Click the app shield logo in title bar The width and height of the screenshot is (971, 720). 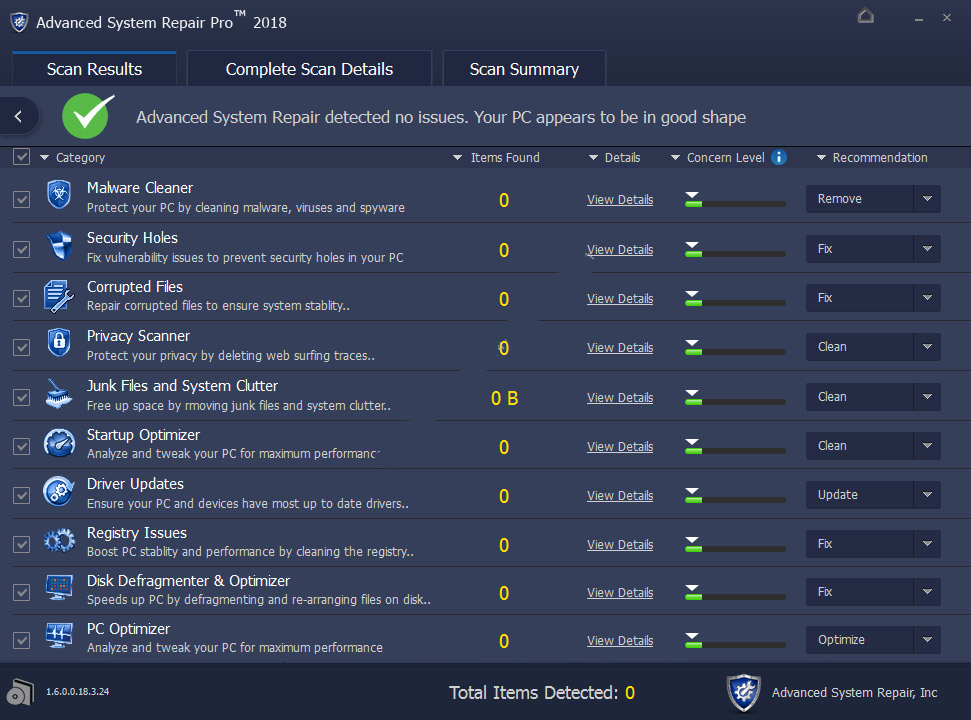(x=19, y=22)
